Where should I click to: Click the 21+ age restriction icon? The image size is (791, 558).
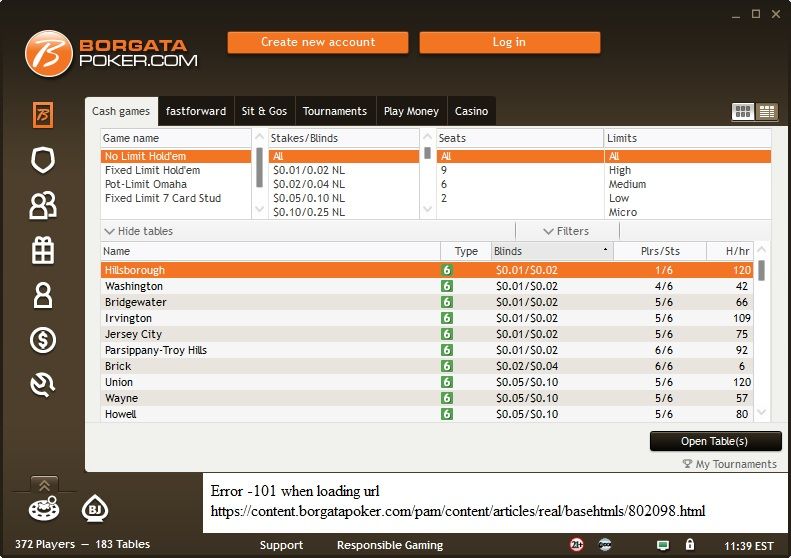(x=577, y=545)
